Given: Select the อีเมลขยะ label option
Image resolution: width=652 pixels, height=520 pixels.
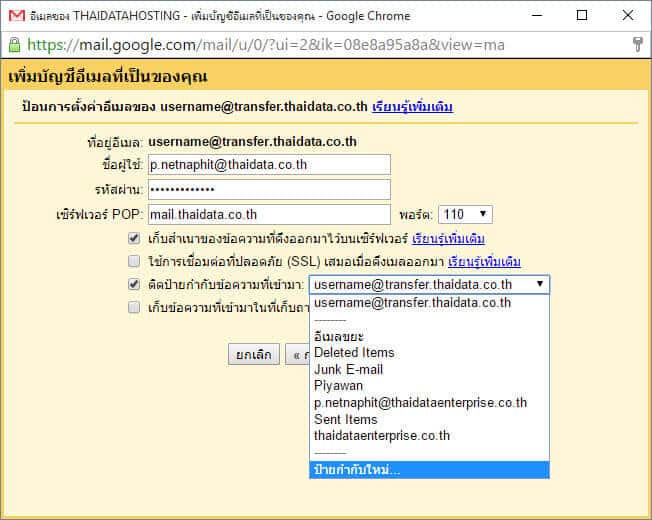Looking at the screenshot, I should click(430, 336).
